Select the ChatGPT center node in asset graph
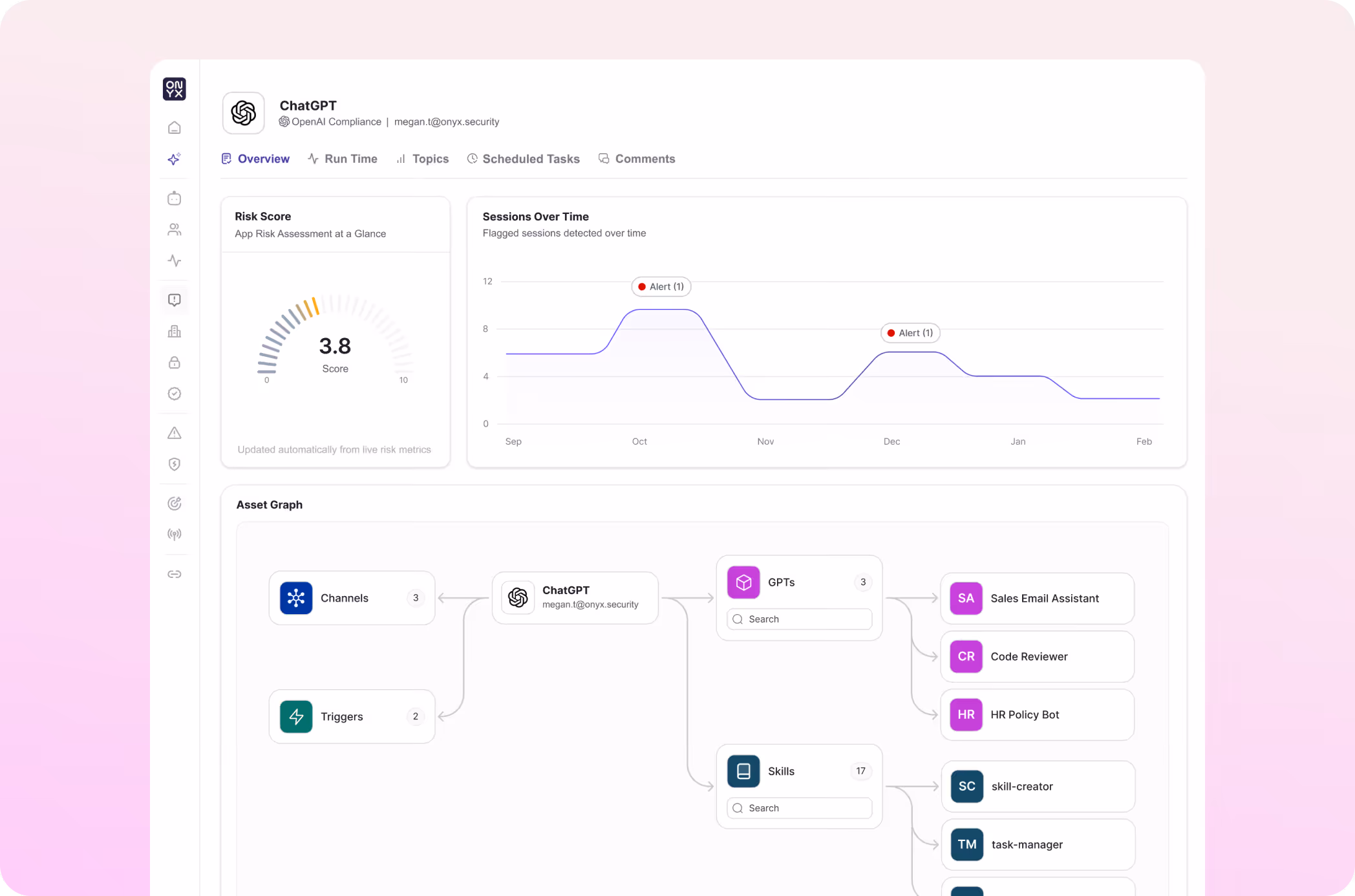1355x896 pixels. click(x=575, y=598)
